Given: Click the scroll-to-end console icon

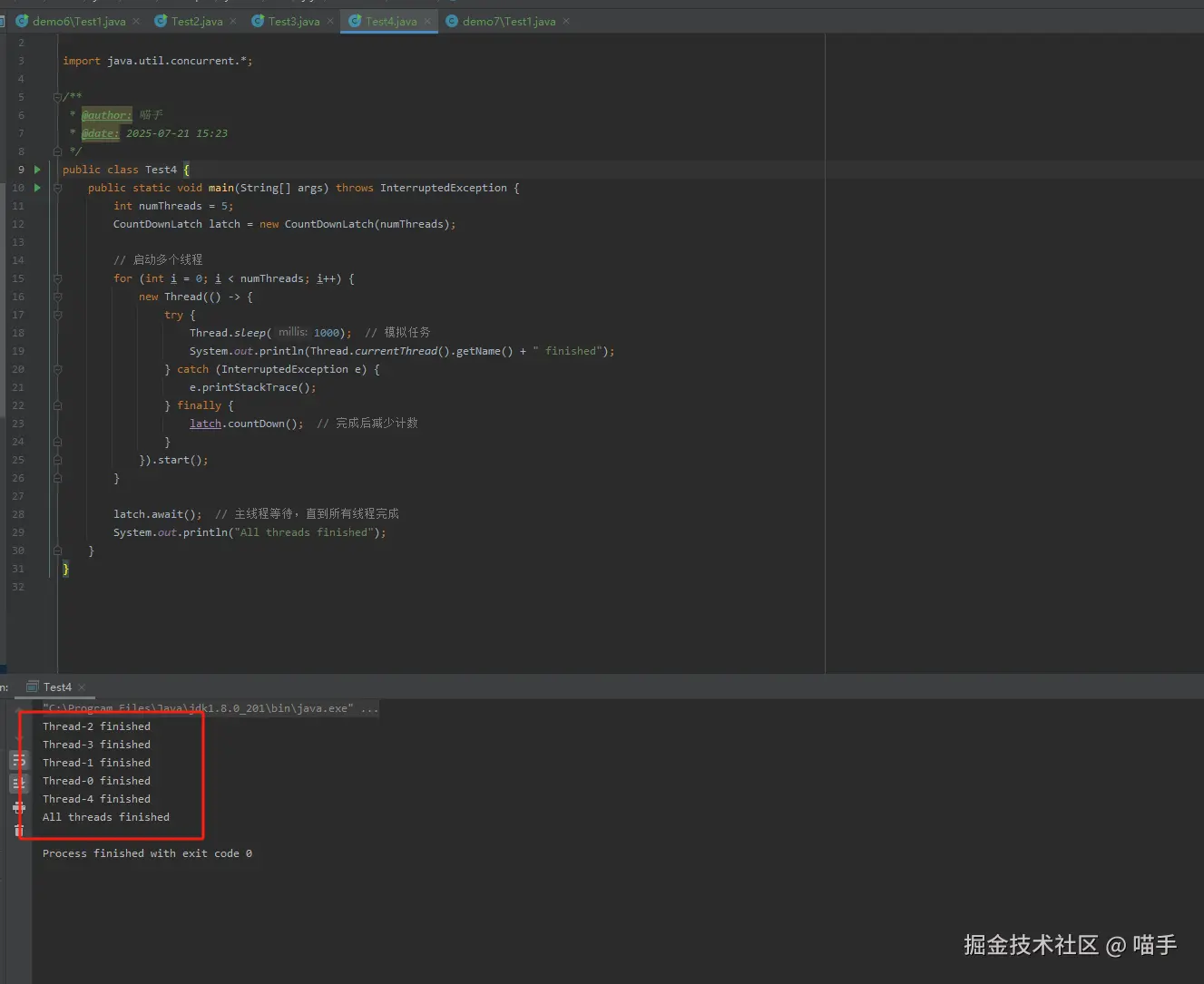Looking at the screenshot, I should [x=19, y=783].
